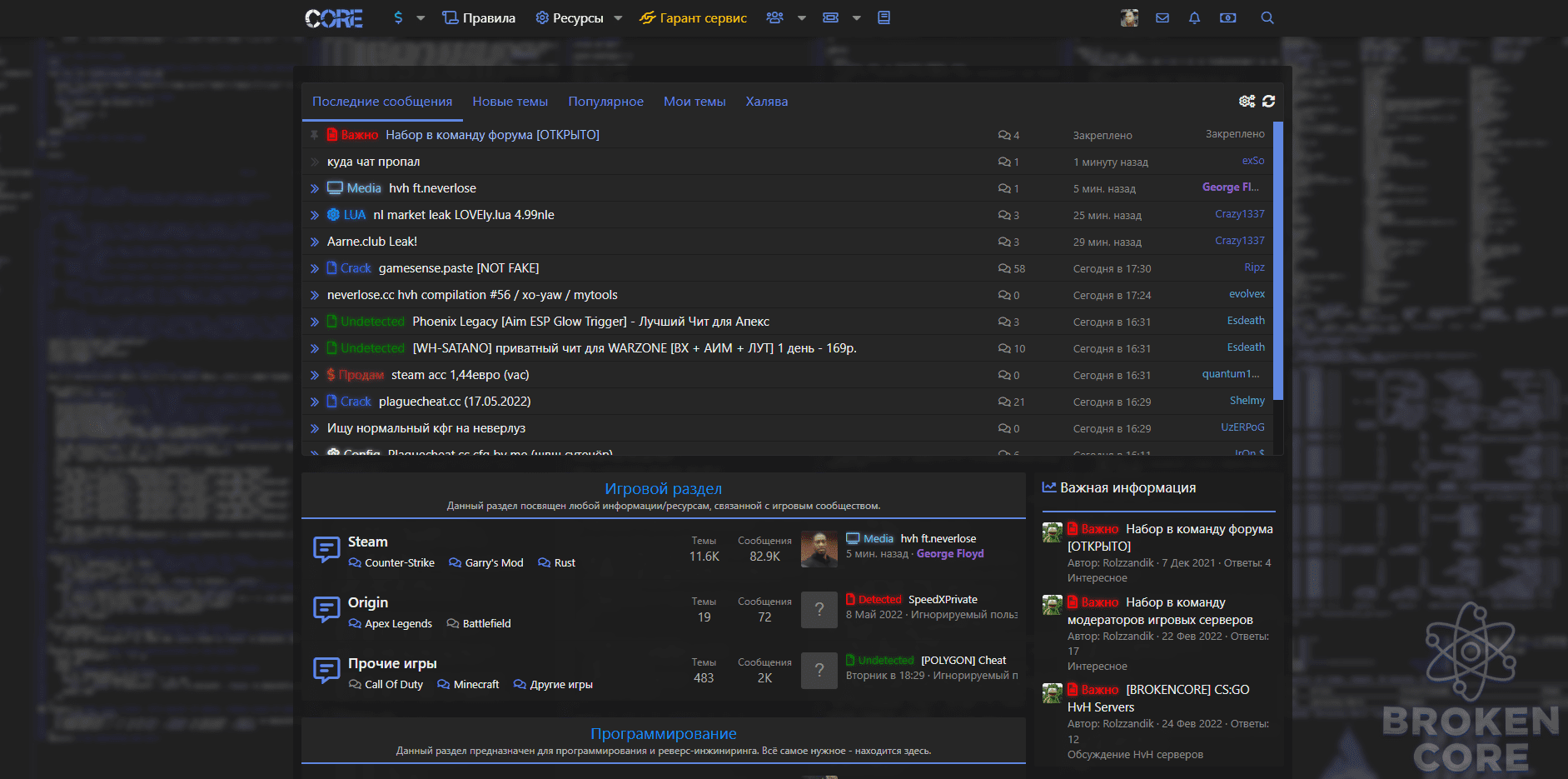This screenshot has height=779, width=1568.
Task: Click the CORE forum logo
Action: 334,18
